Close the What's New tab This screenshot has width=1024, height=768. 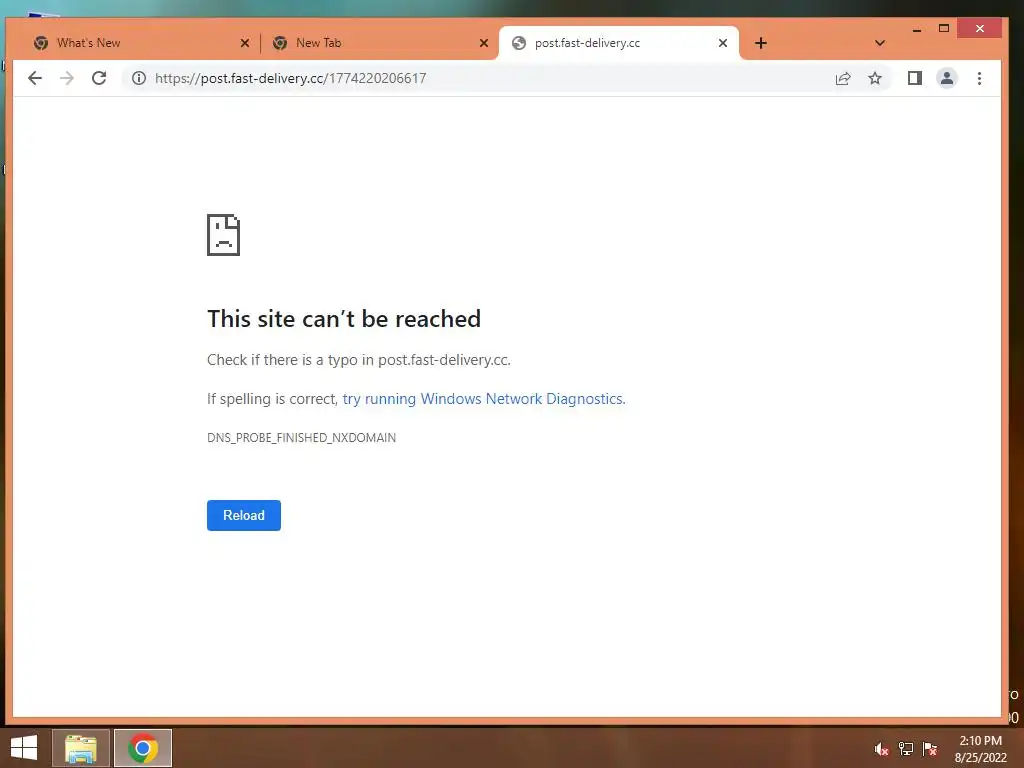point(245,43)
